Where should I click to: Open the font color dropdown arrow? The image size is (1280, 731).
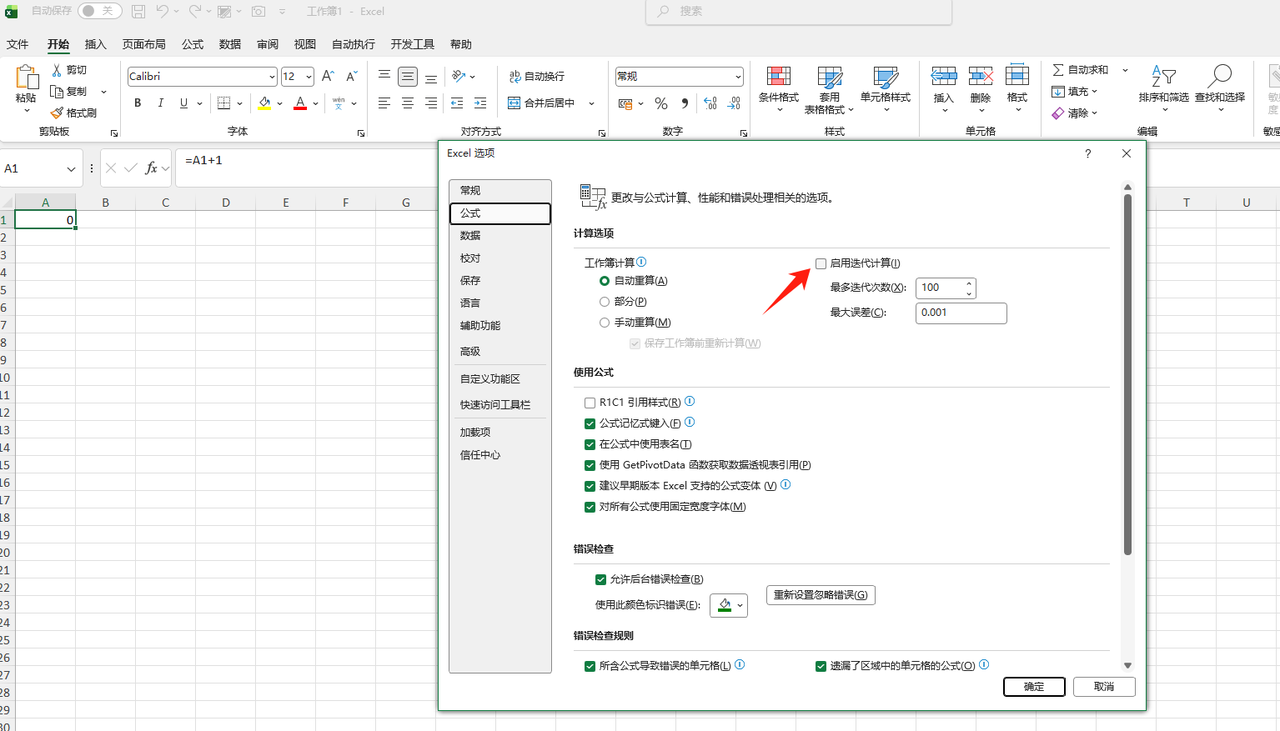[316, 103]
